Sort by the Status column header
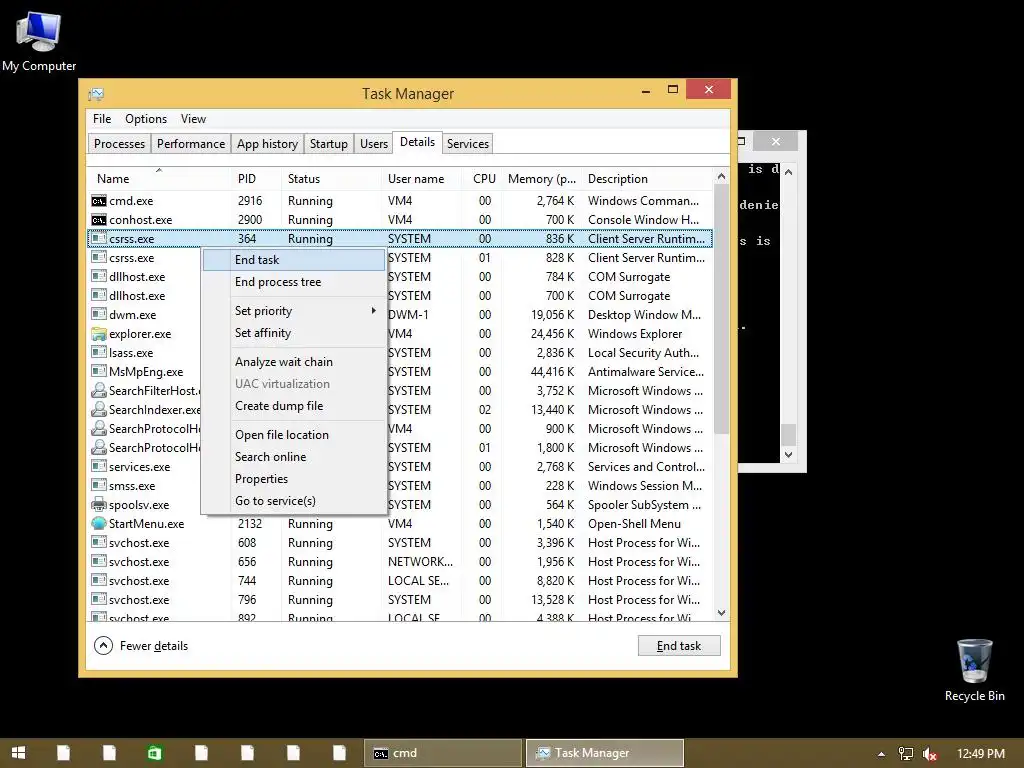This screenshot has width=1024, height=768. [x=332, y=178]
